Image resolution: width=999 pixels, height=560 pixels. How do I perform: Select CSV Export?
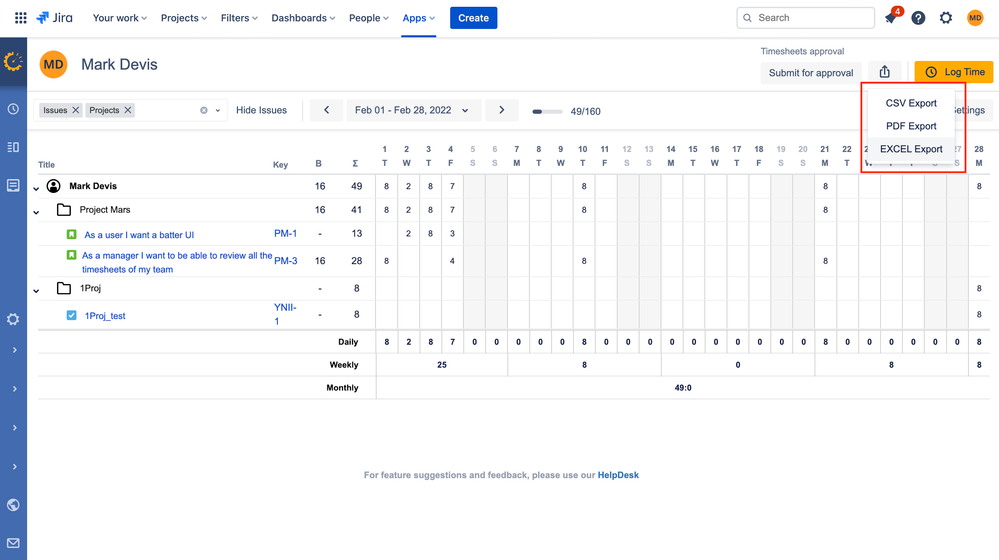[911, 103]
